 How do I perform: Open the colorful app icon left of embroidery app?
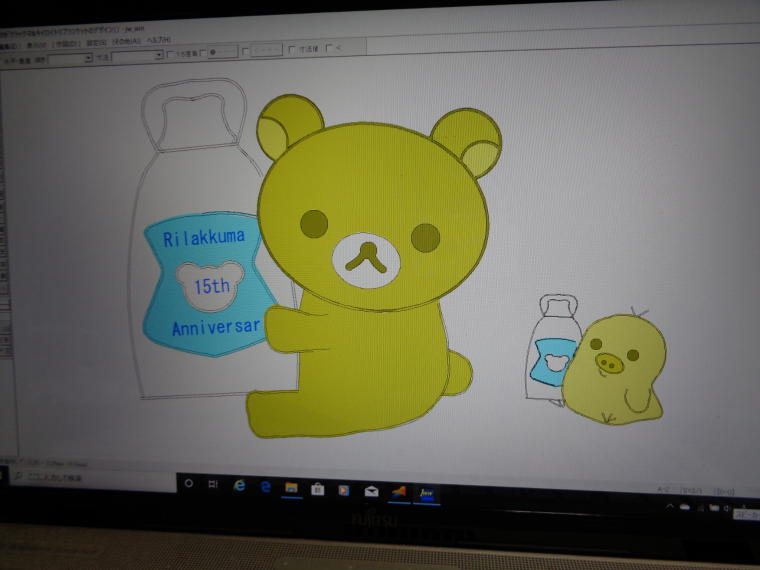coord(399,492)
